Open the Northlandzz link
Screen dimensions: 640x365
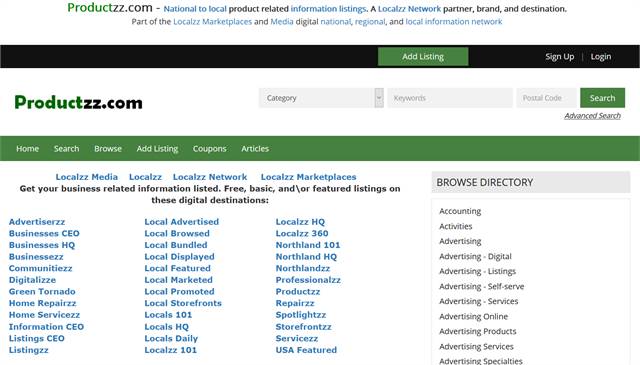point(303,268)
